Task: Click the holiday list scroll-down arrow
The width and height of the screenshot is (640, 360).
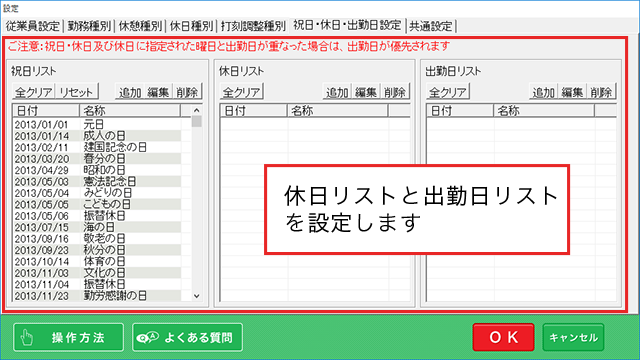Action: click(x=196, y=296)
